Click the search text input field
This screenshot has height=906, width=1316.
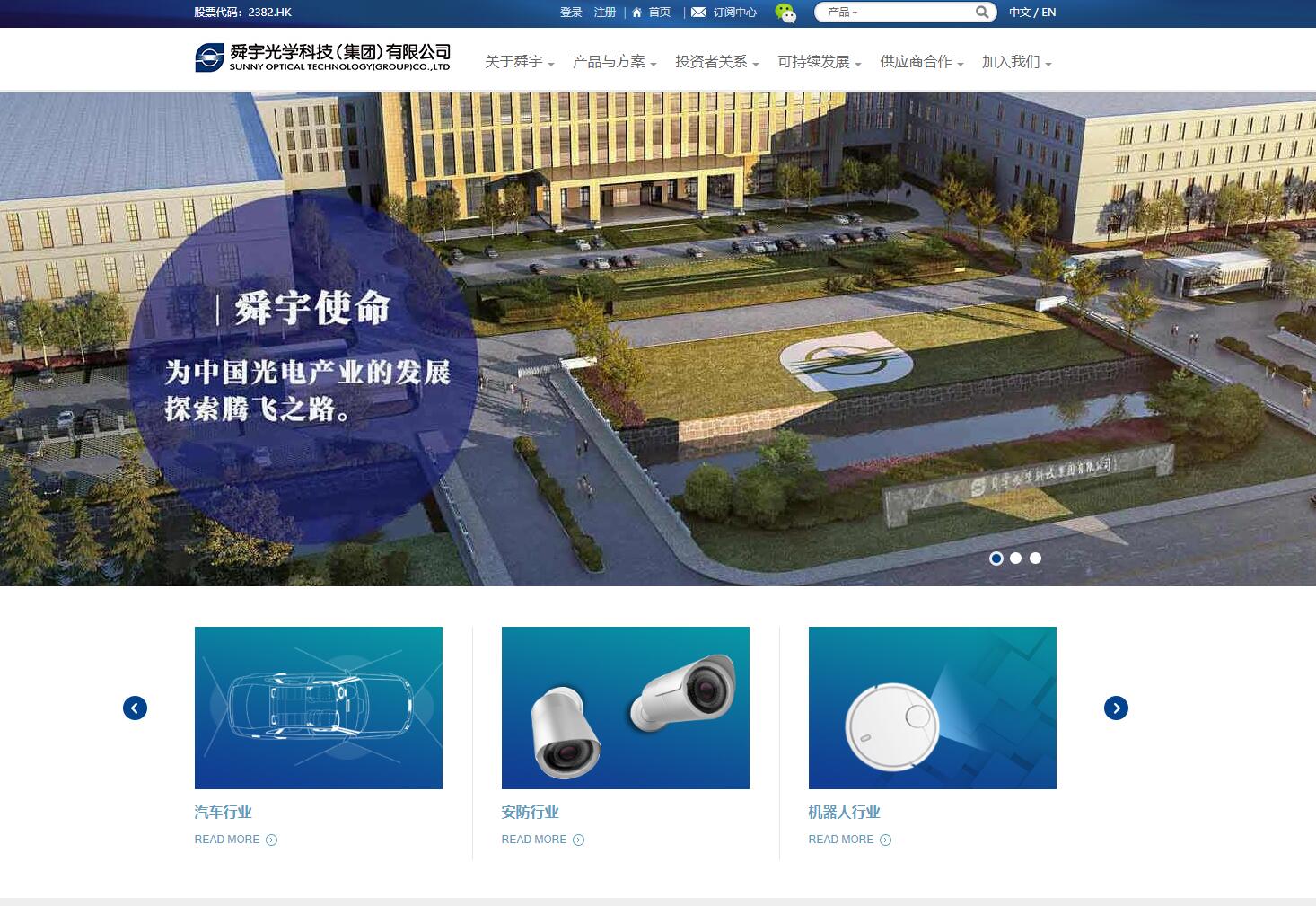(916, 13)
